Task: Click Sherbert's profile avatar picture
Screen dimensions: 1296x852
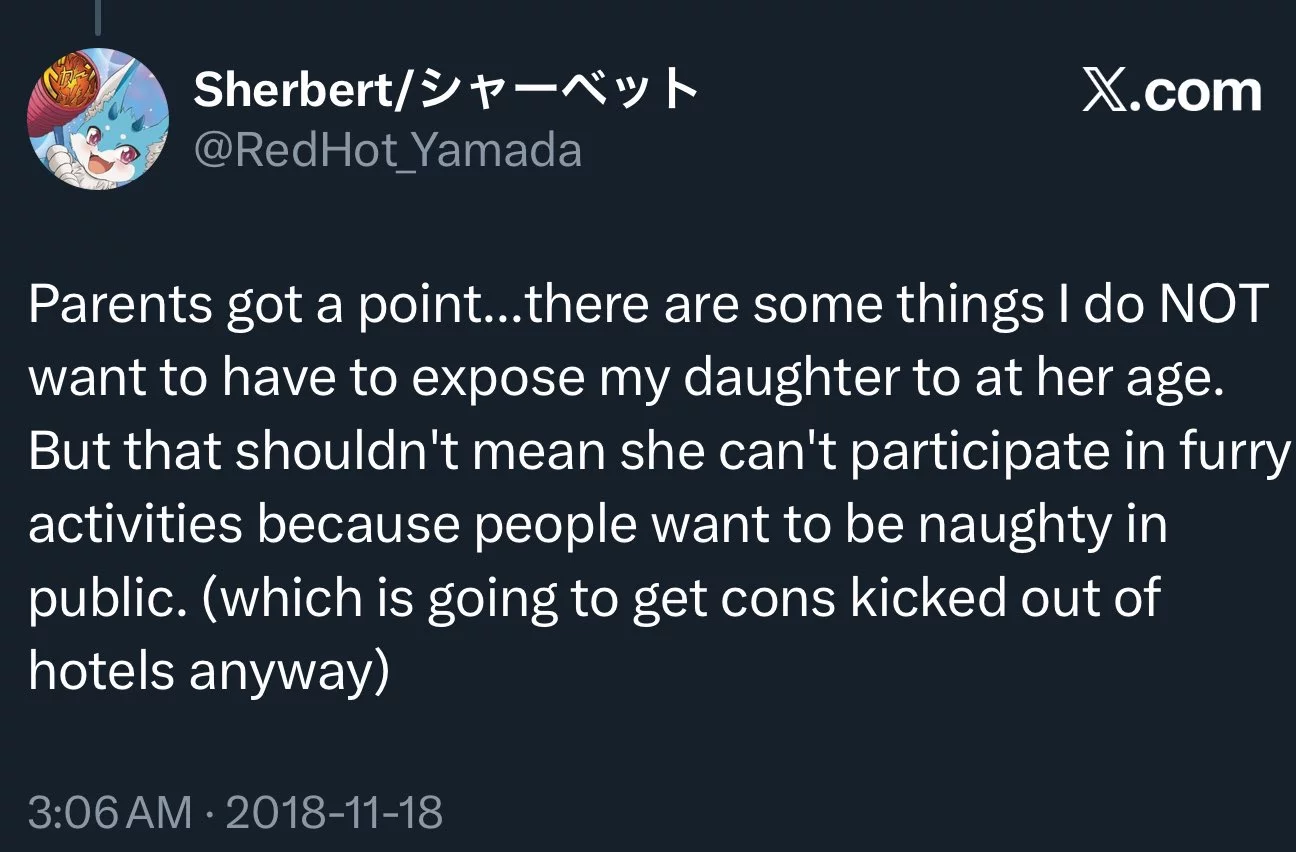Action: coord(97,119)
